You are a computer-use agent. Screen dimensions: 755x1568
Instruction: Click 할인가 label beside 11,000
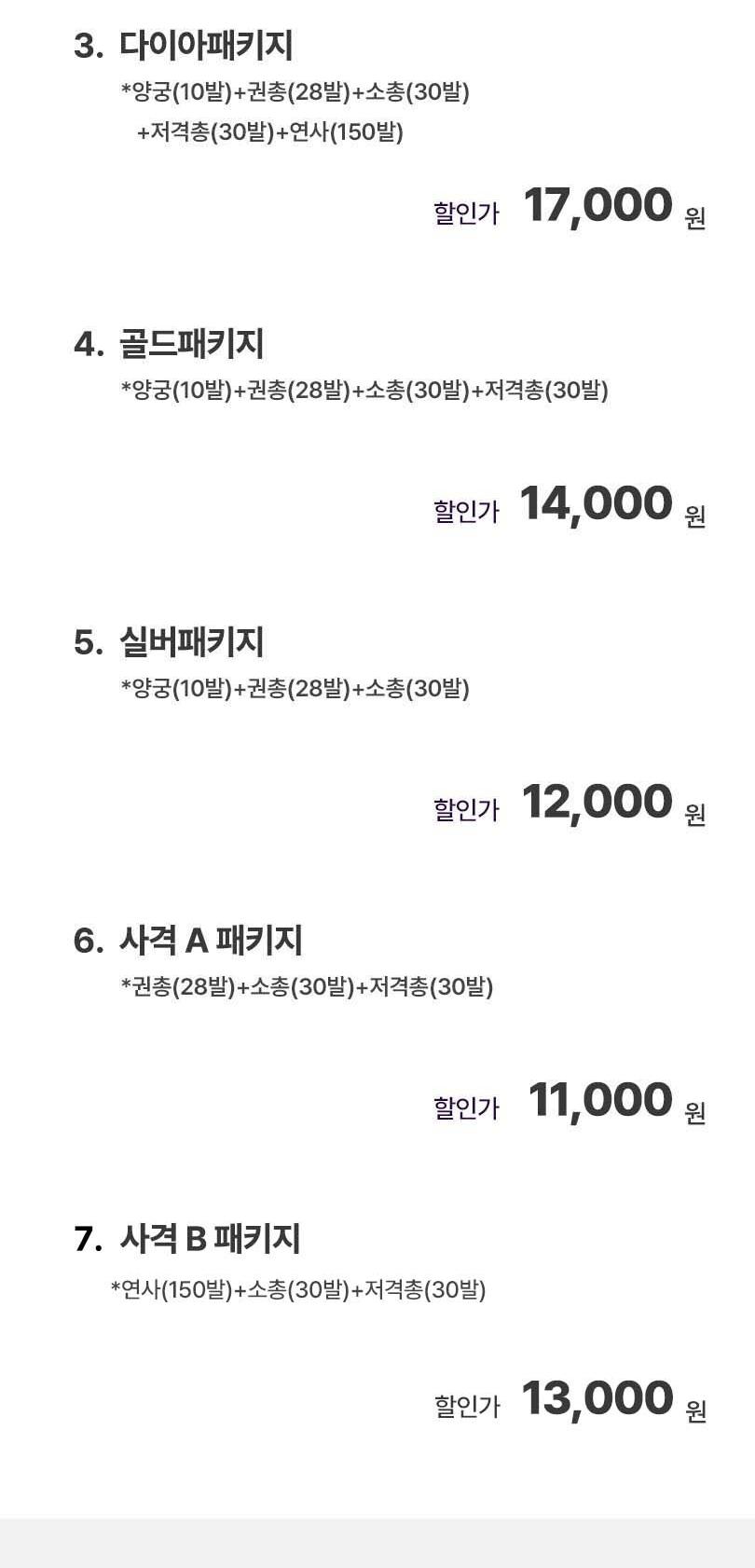click(x=467, y=1108)
